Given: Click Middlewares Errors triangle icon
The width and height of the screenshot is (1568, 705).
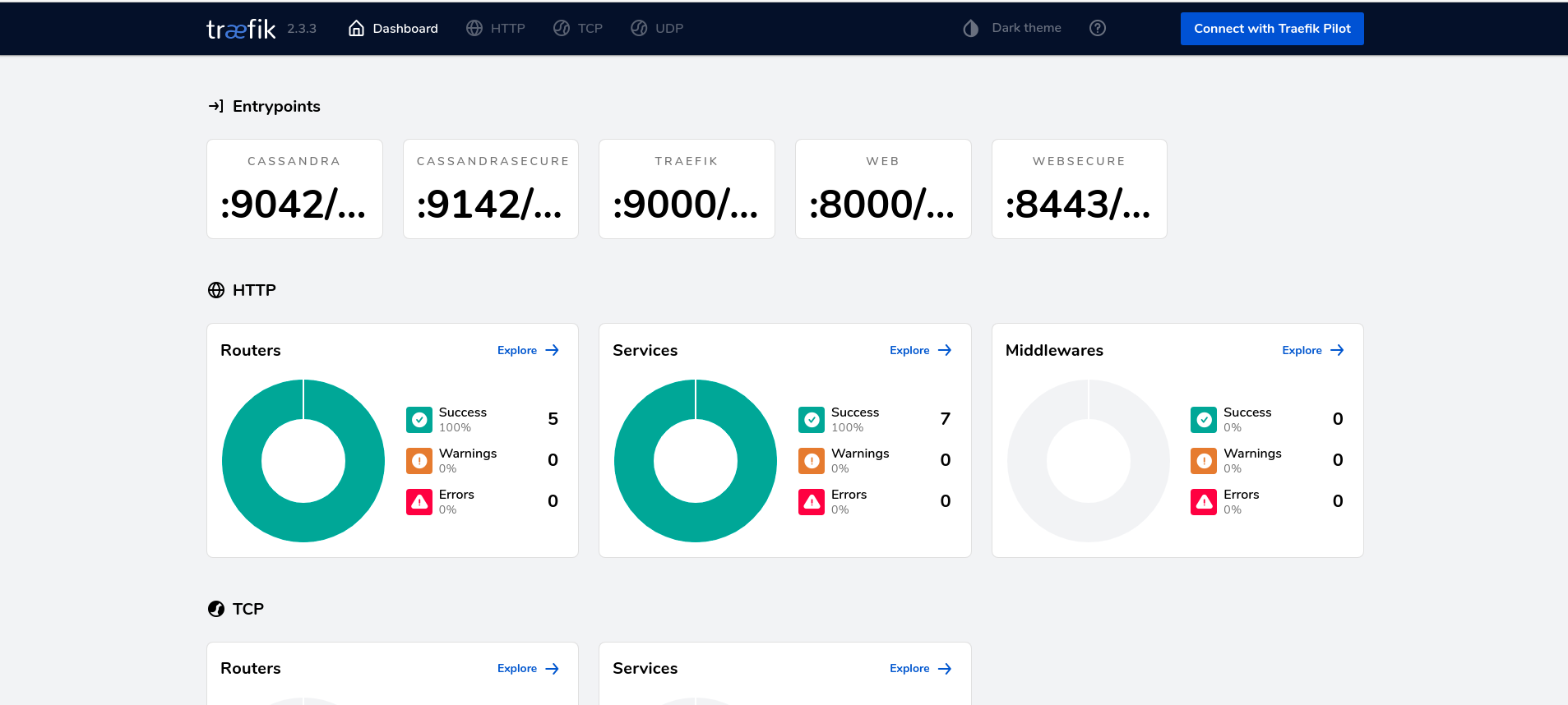Looking at the screenshot, I should [1204, 502].
